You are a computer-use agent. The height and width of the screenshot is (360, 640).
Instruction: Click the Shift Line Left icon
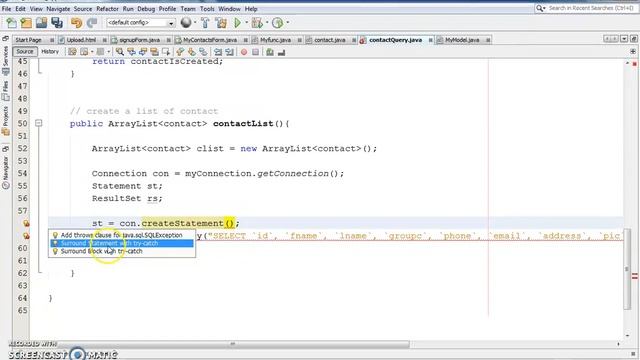[x=218, y=52]
